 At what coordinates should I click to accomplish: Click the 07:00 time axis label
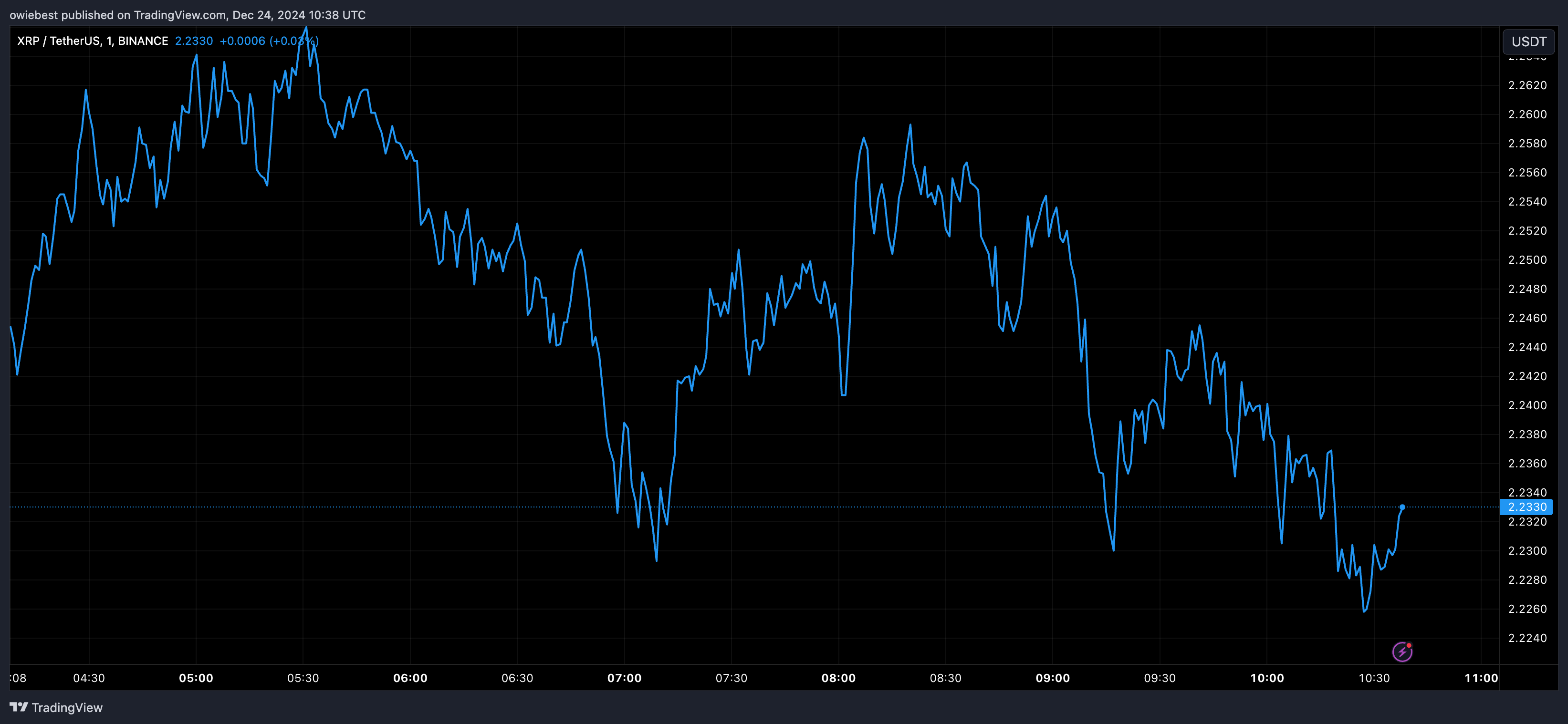pos(625,678)
